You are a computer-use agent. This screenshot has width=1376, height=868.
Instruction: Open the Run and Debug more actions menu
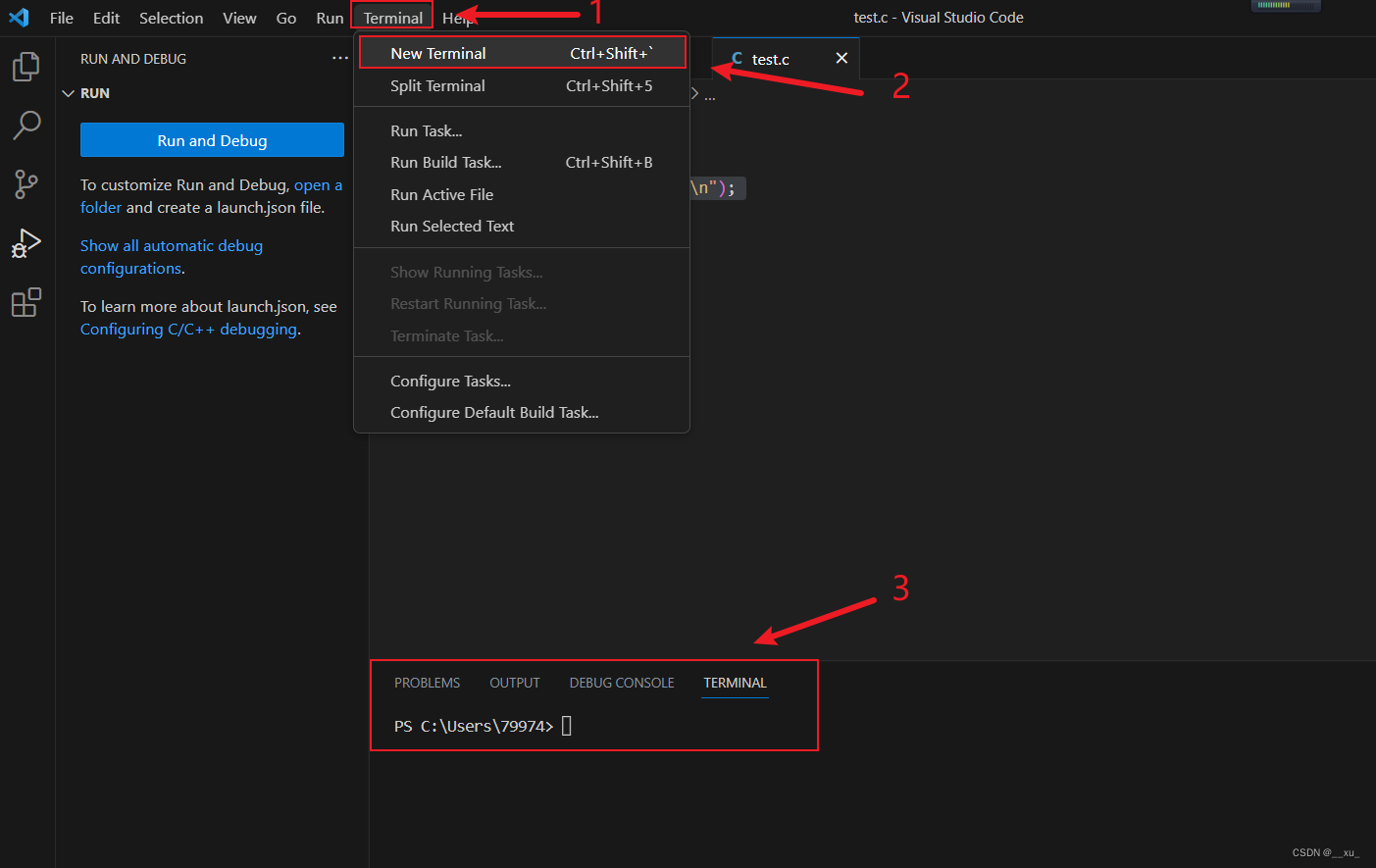click(x=340, y=59)
